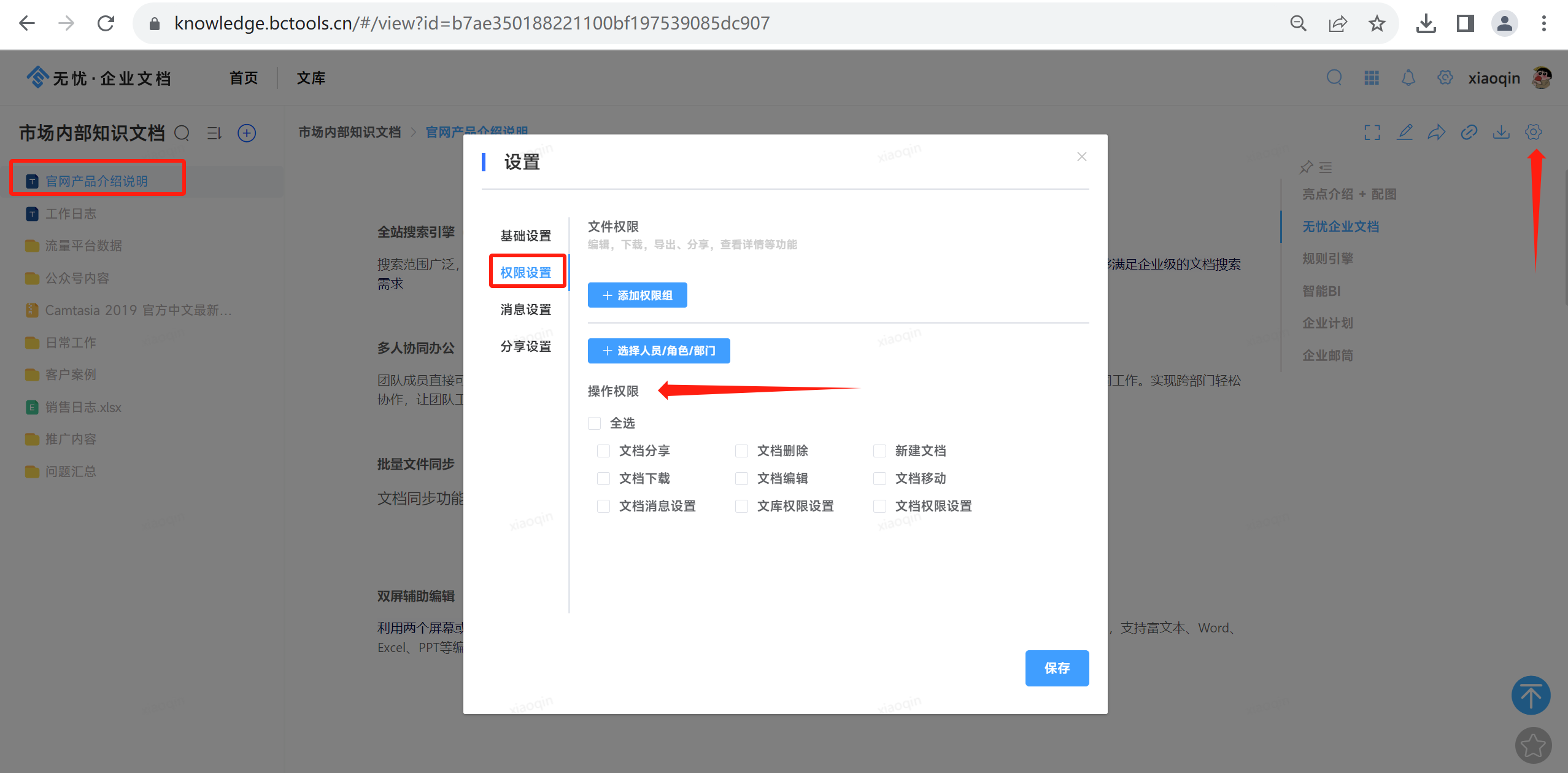Open the 推广内容 folder
This screenshot has width=1568, height=773.
tap(71, 438)
